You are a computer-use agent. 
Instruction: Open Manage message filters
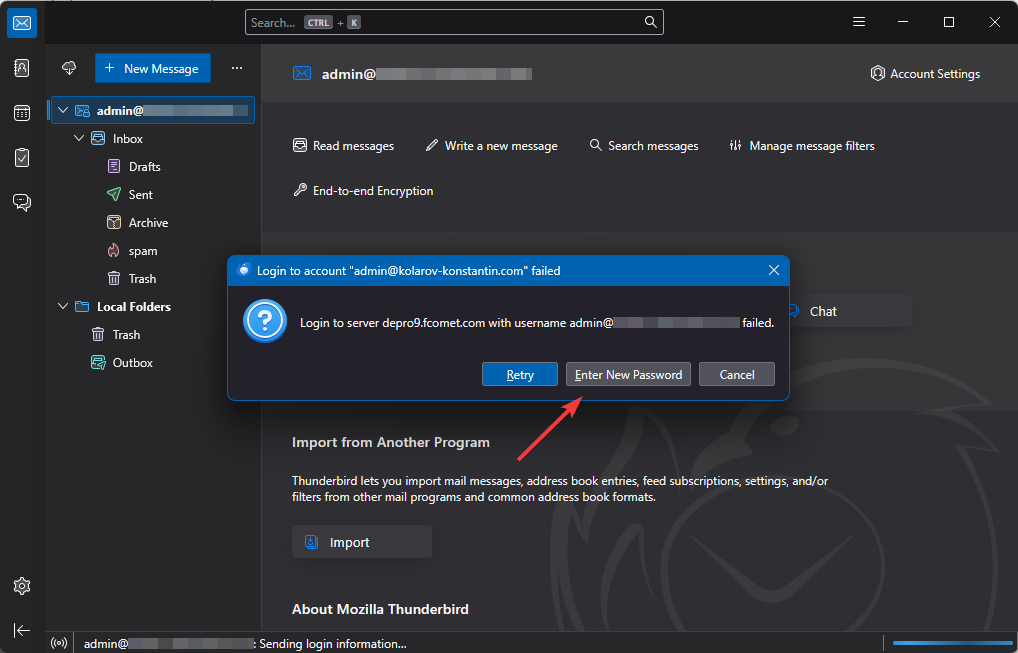point(802,146)
